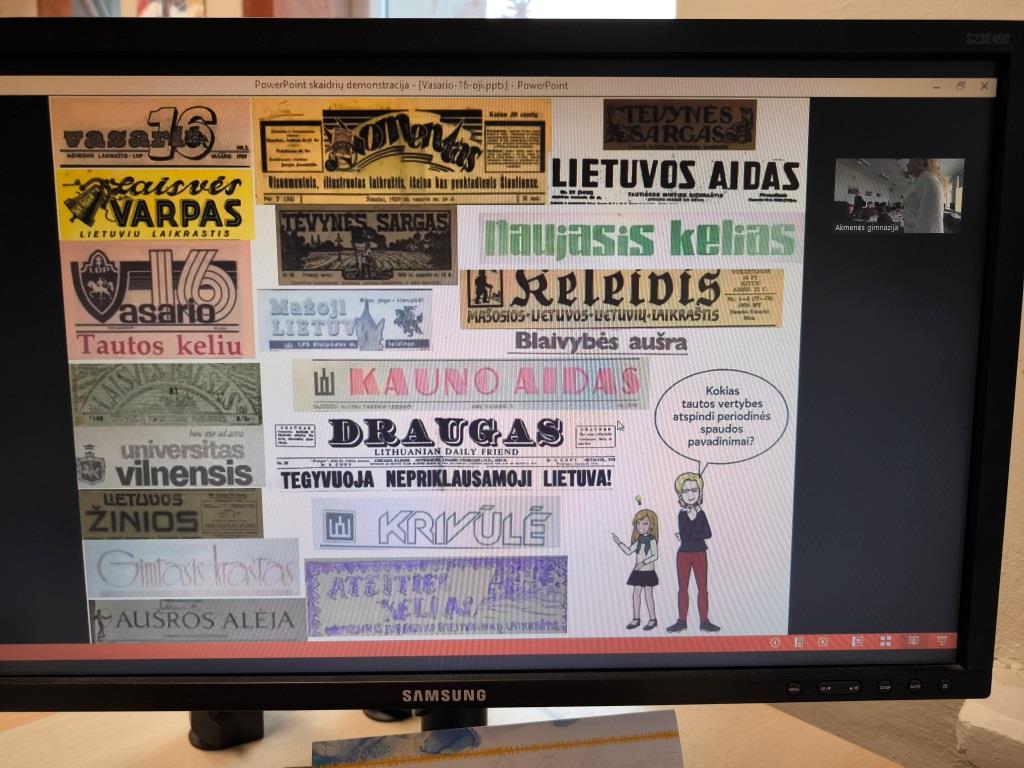1024x768 pixels.
Task: Click the Tėvynės Sargas illustrated header under Momentas
Action: click(367, 245)
